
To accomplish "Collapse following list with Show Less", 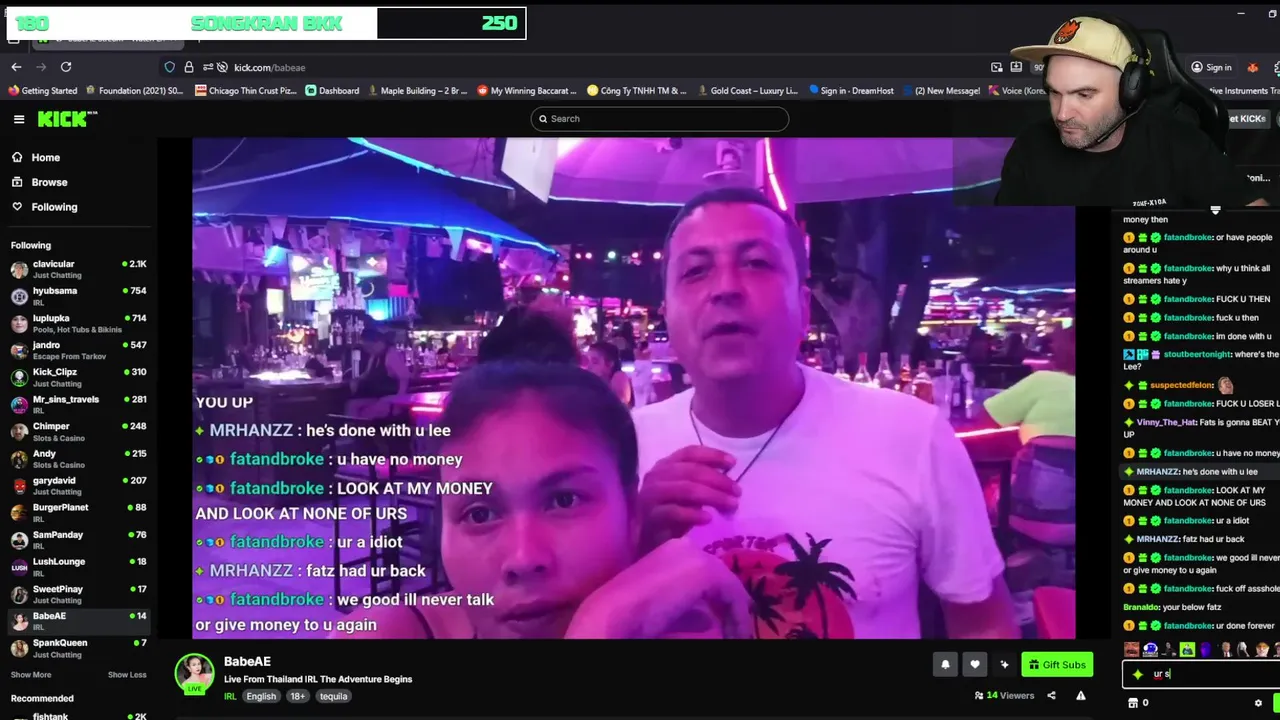I will tap(127, 675).
